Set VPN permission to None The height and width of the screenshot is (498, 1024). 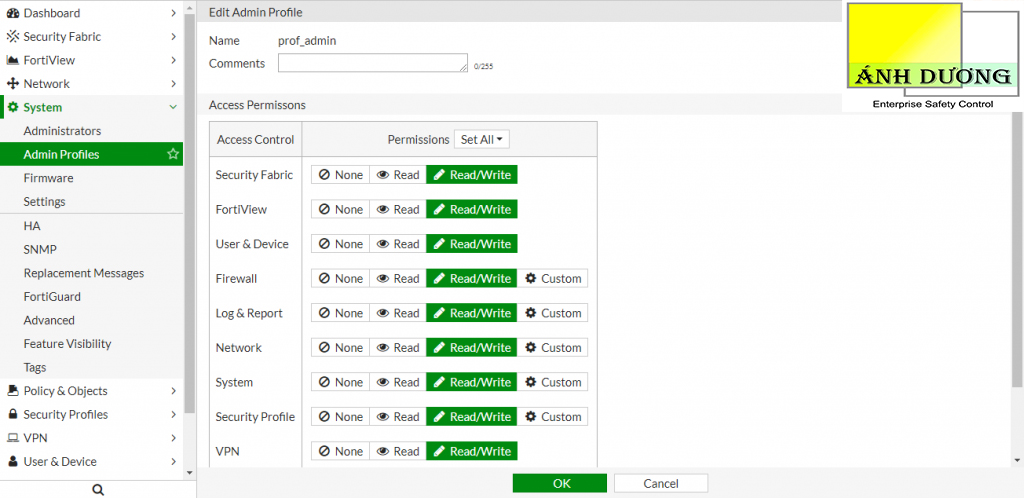[340, 452]
